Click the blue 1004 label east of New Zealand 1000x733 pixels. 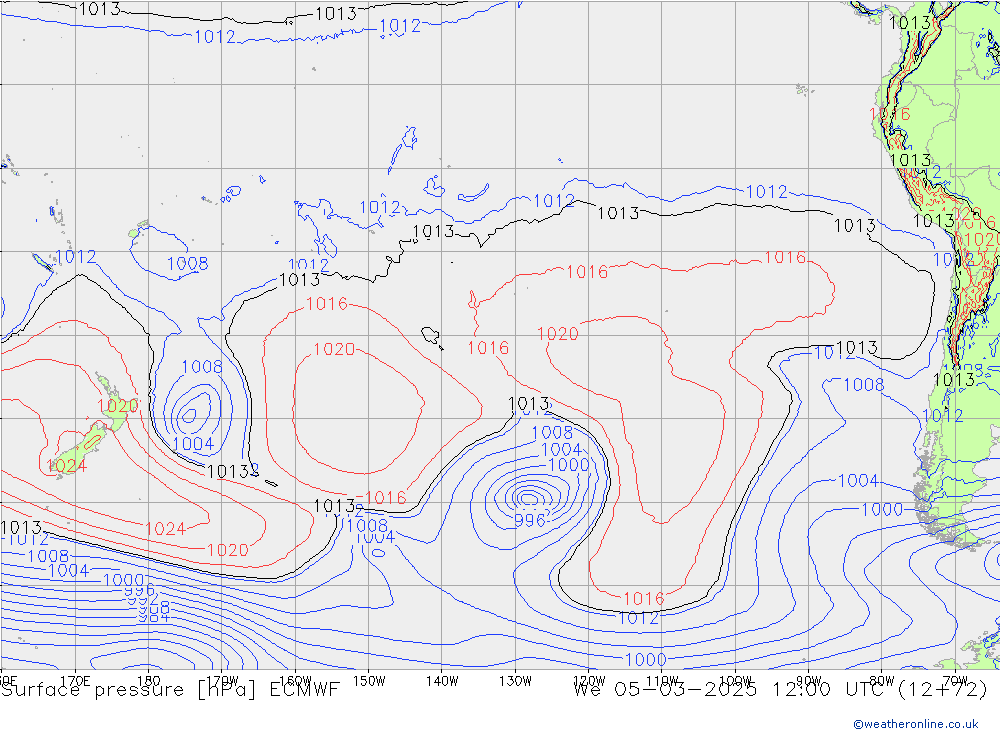193,443
